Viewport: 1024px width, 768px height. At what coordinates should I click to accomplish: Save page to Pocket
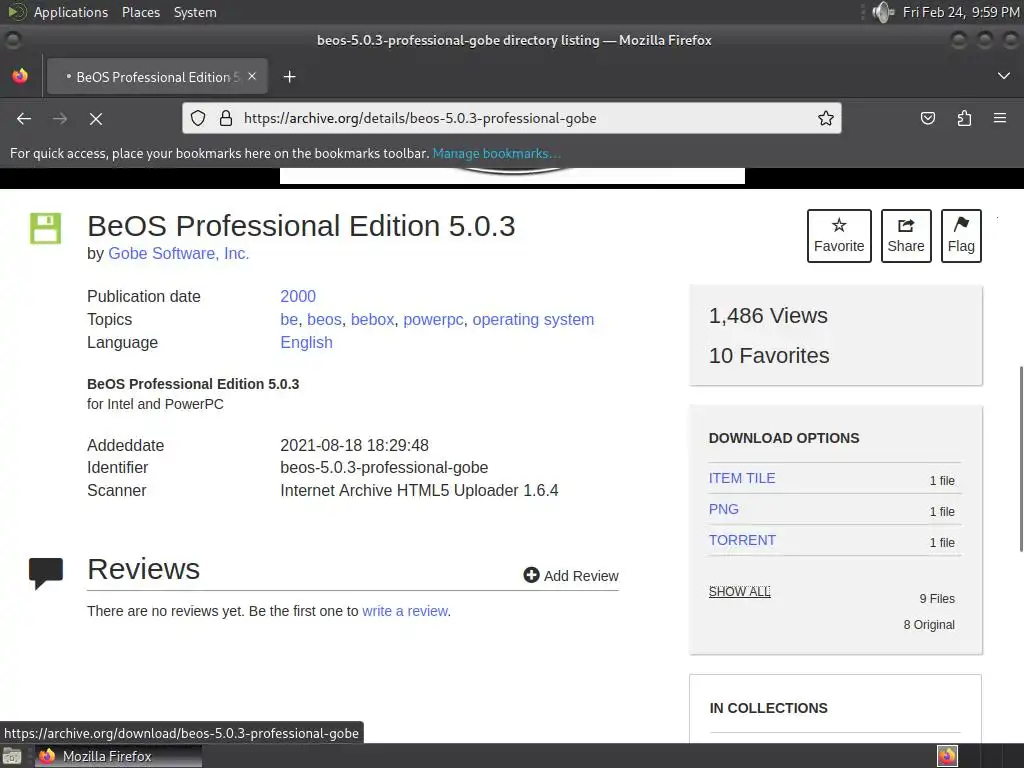point(927,118)
